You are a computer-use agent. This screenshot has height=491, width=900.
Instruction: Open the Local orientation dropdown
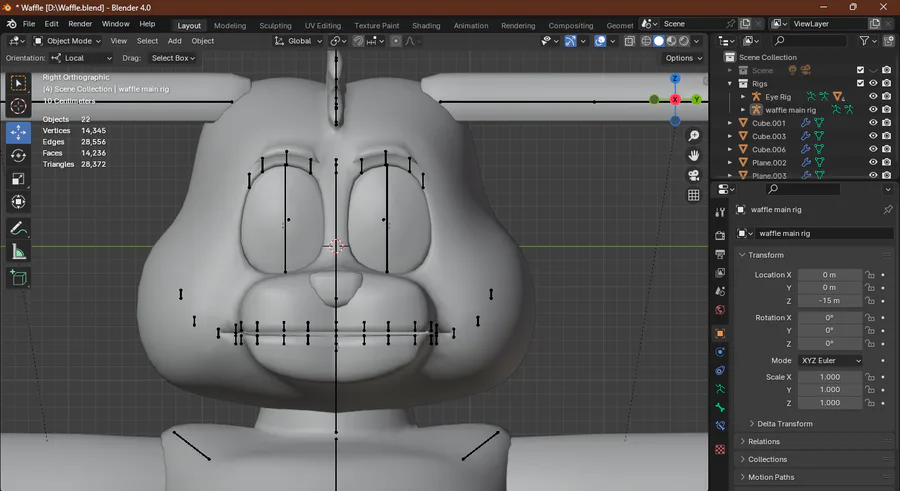coord(81,58)
